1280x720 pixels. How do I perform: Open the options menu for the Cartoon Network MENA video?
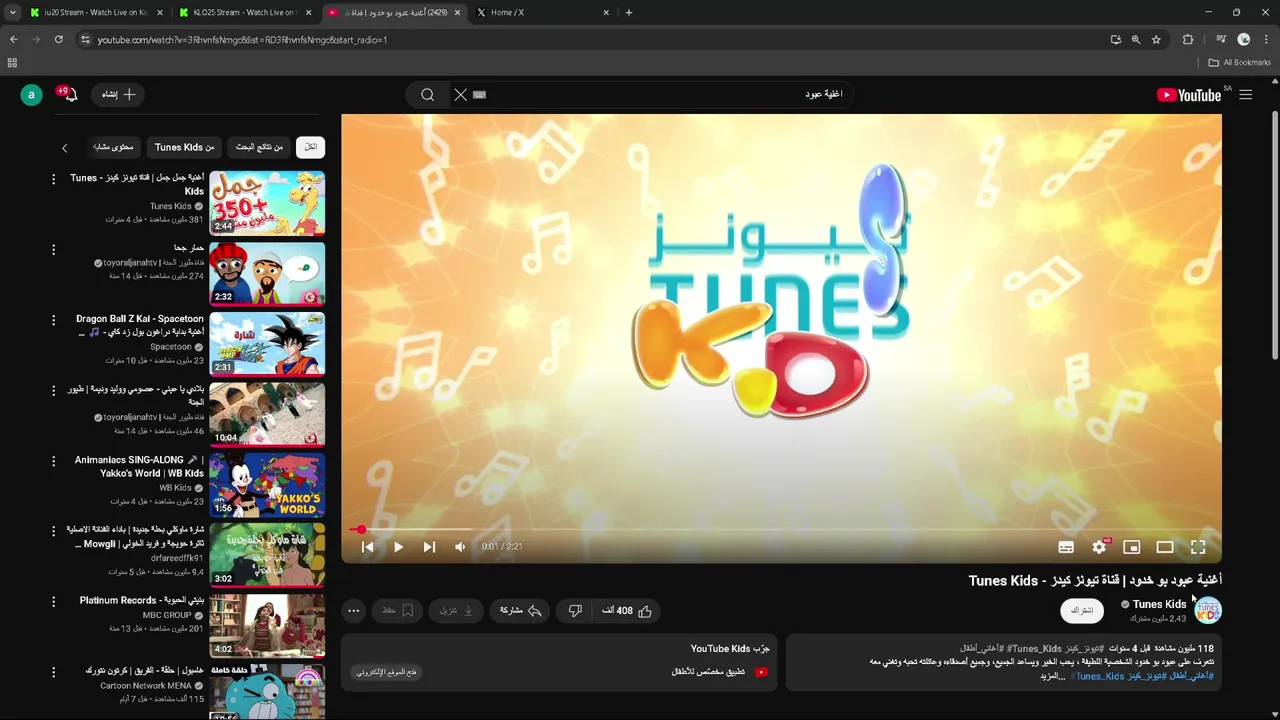pos(54,672)
